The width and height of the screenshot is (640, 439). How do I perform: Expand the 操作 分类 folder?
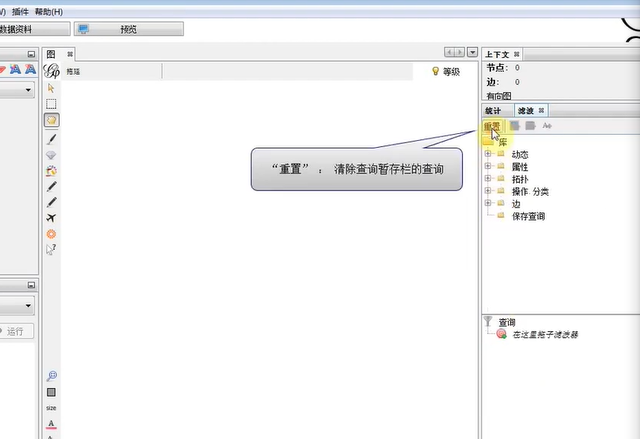488,191
